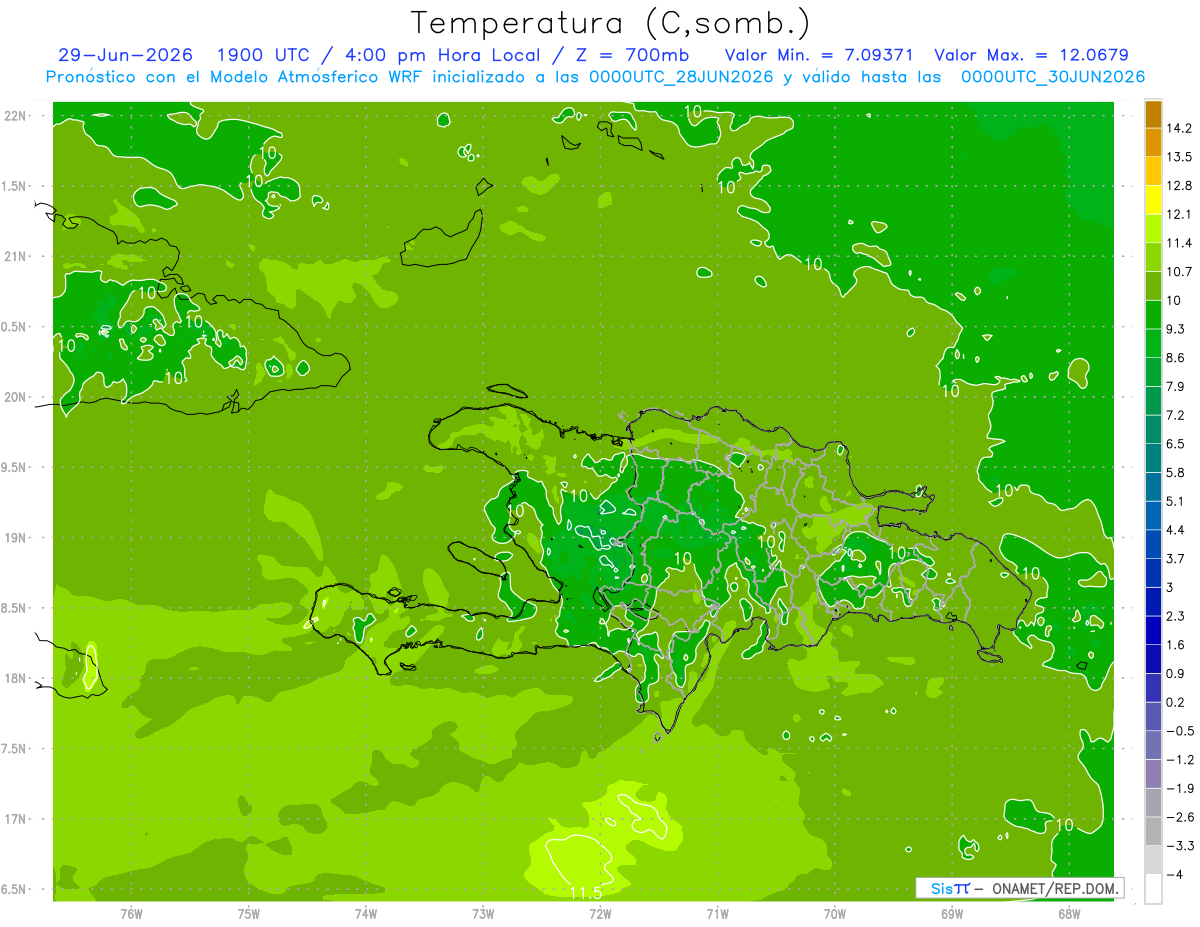The width and height of the screenshot is (1200, 927).
Task: Click the '12.8' color scale label
Action: tap(1179, 186)
